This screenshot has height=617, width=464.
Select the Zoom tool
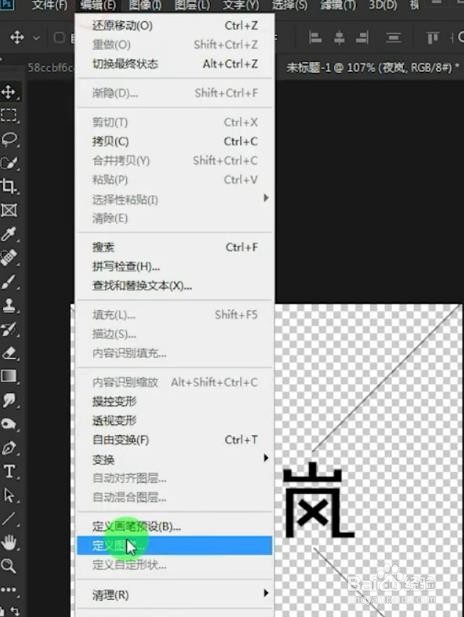(x=9, y=566)
